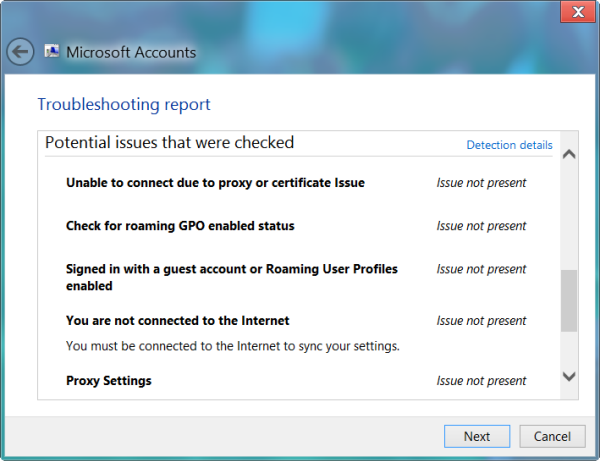Click the scrollbar up arrow
The height and width of the screenshot is (461, 600).
tap(569, 154)
